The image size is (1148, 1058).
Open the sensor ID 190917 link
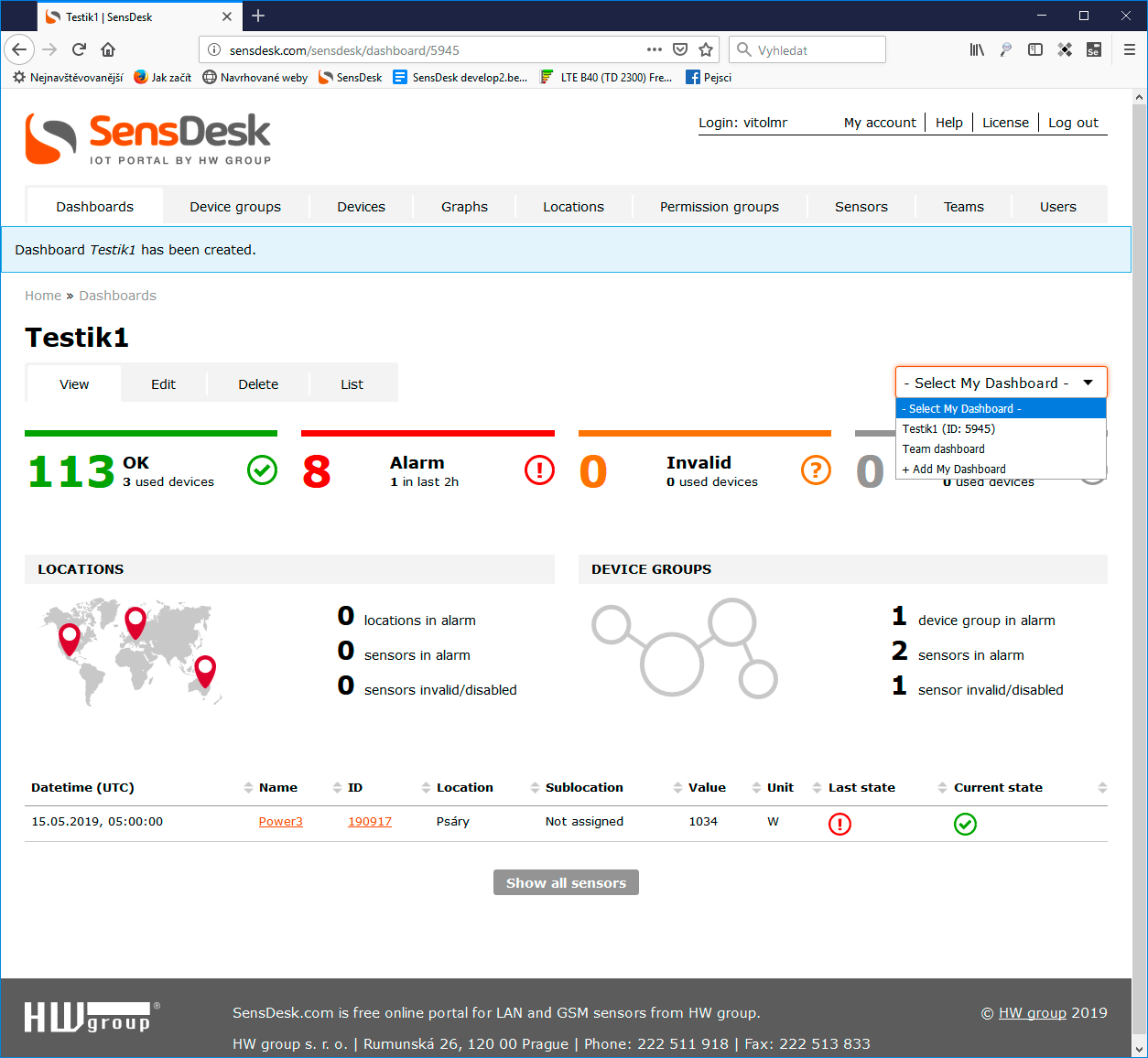[x=370, y=821]
